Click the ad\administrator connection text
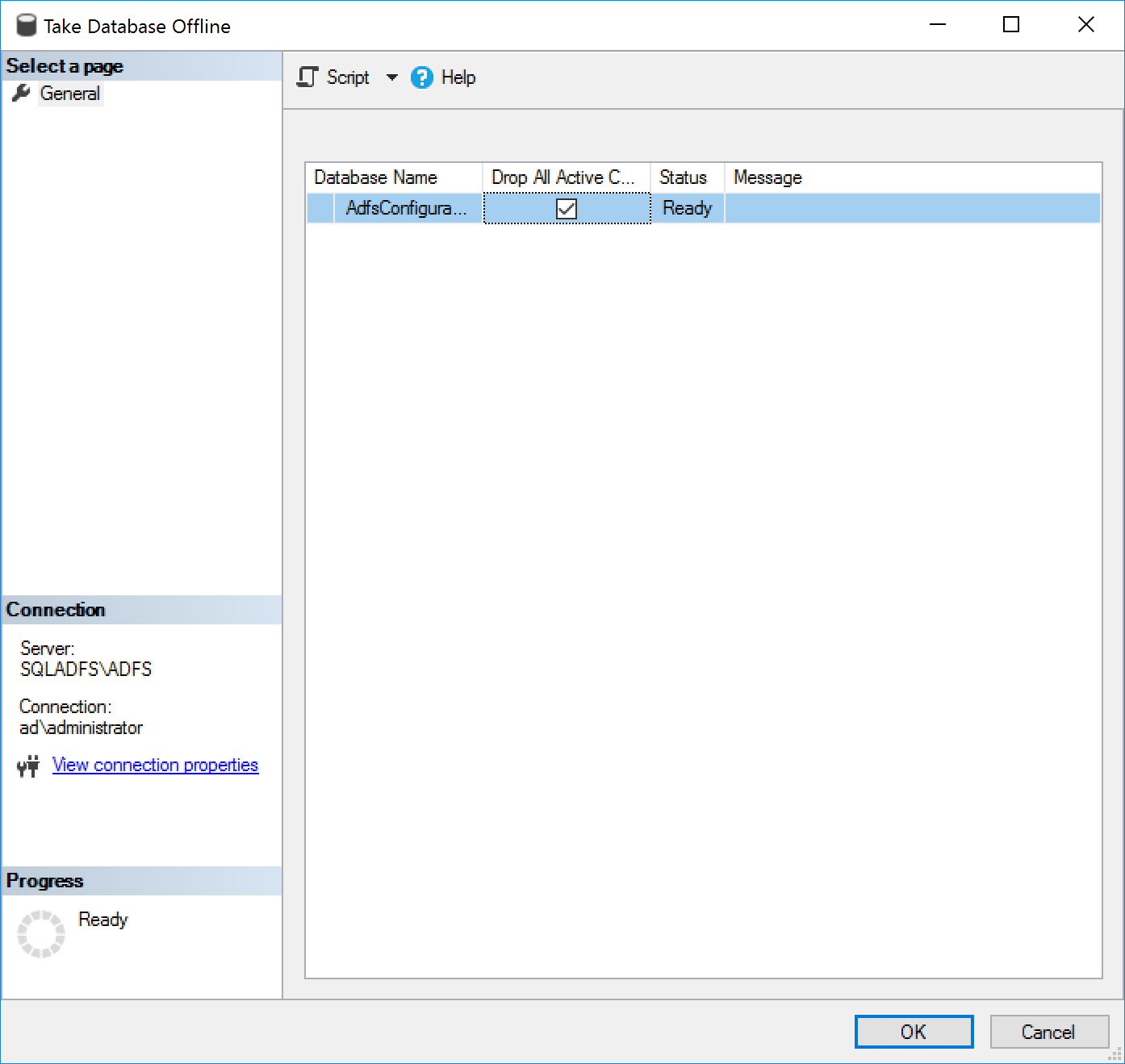The height and width of the screenshot is (1064, 1125). pos(81,728)
